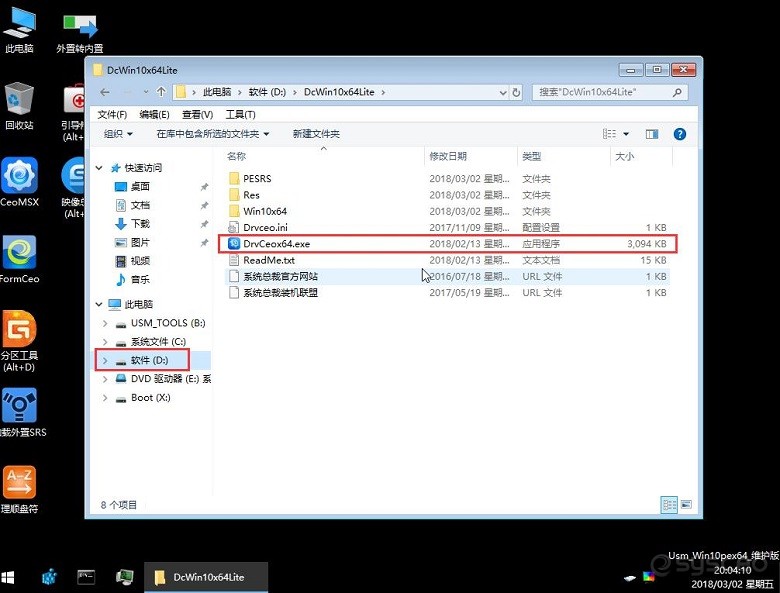Collapse the 快速访问 quick access section
The width and height of the screenshot is (780, 593).
[x=100, y=168]
